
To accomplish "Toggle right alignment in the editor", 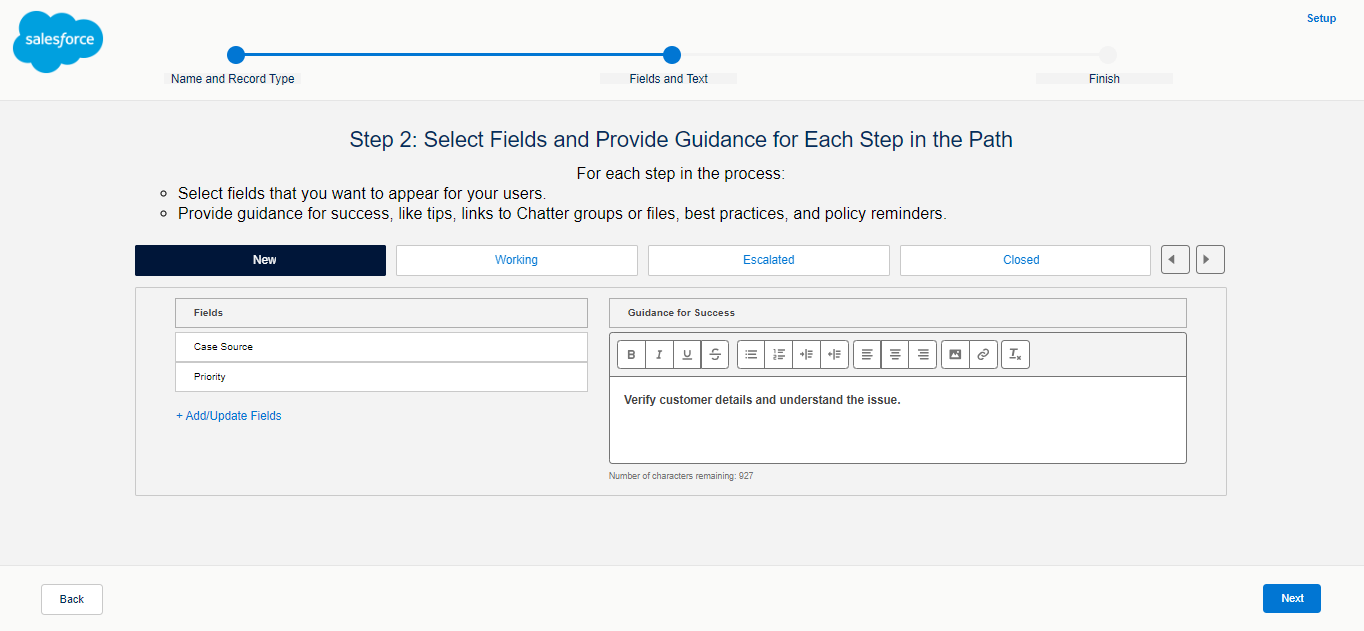I will (922, 354).
